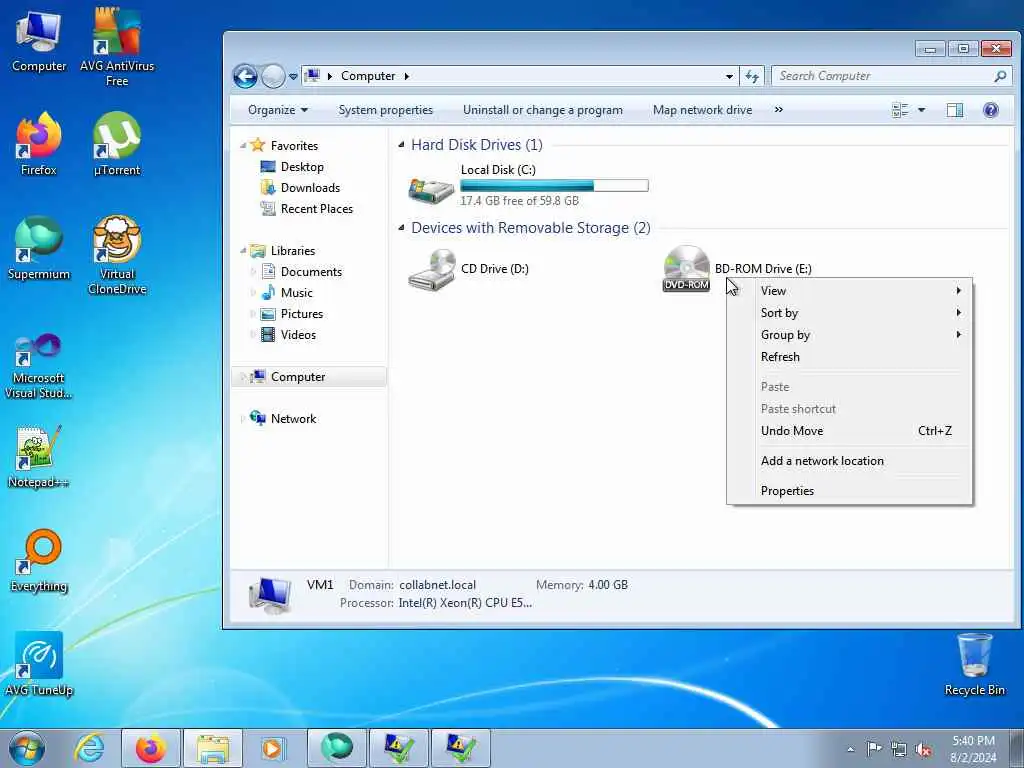Collapse Devices with Removable Storage group

(x=401, y=227)
